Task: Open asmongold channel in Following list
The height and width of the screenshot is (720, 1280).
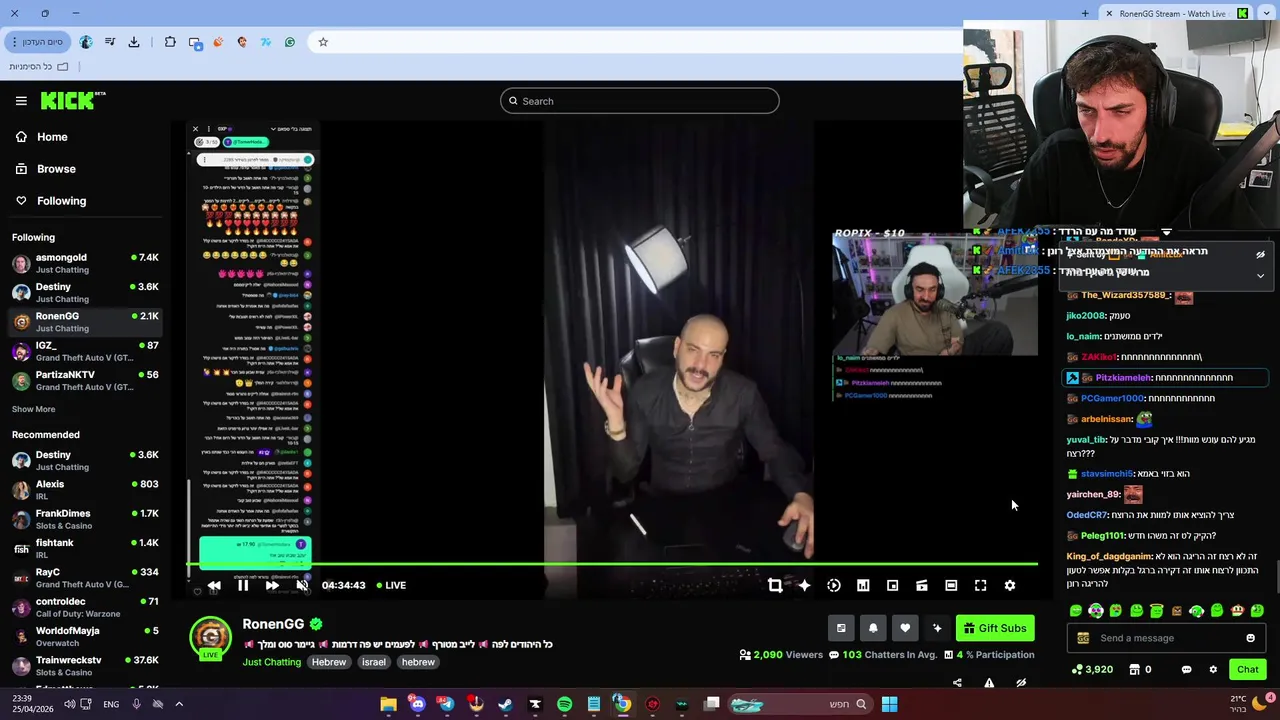Action: [x=85, y=264]
